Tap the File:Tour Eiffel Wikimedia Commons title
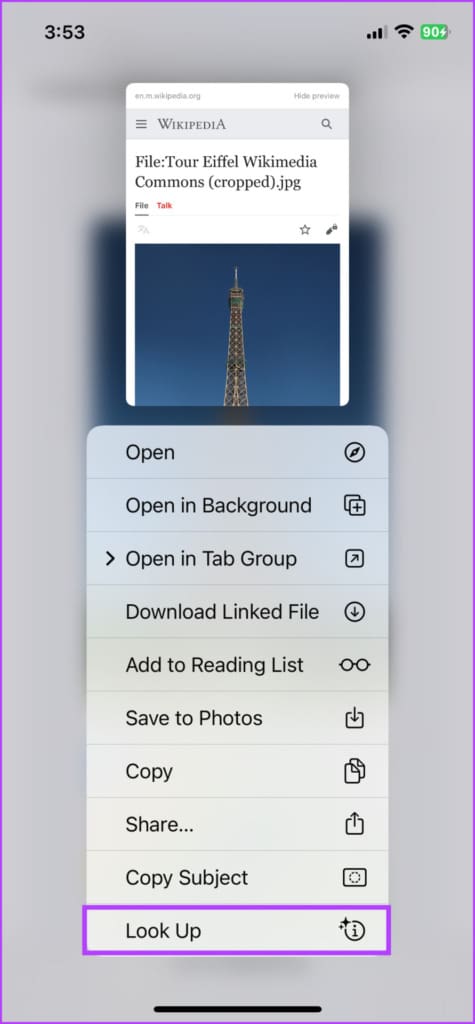This screenshot has height=1024, width=475. [x=226, y=172]
